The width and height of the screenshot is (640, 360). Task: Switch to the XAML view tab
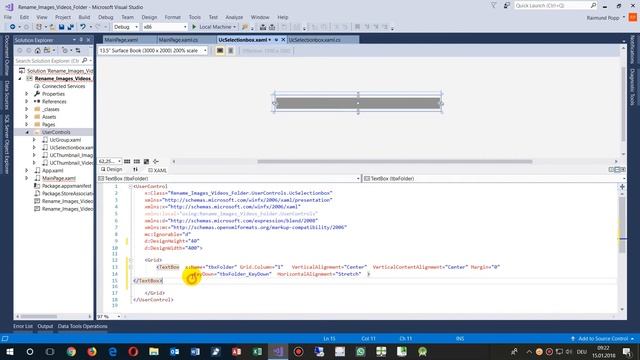point(158,170)
